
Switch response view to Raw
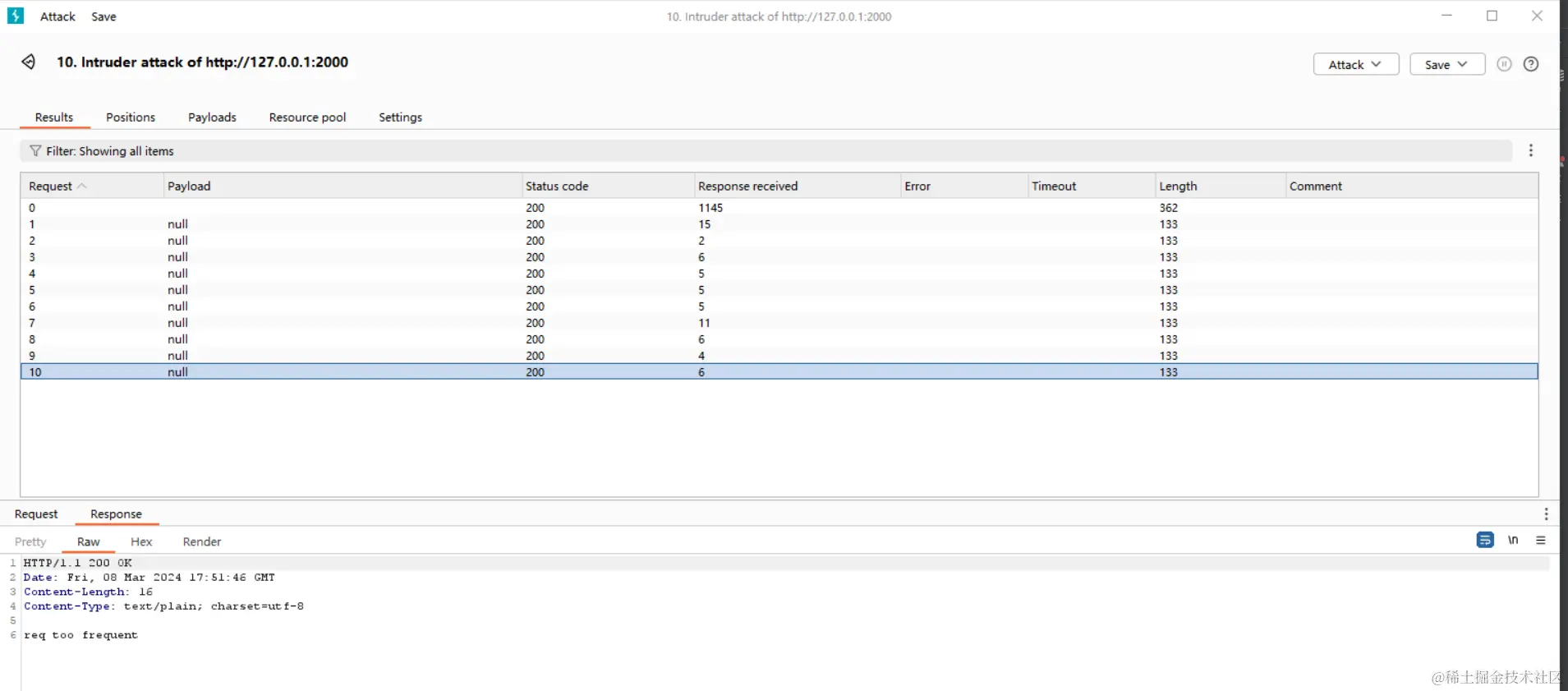click(88, 542)
